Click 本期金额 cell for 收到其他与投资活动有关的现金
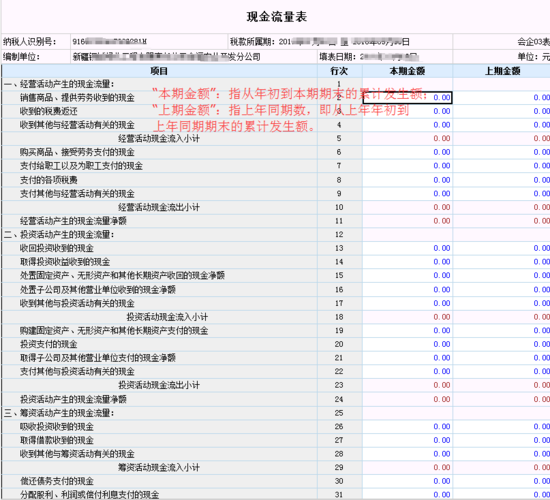 [x=407, y=304]
